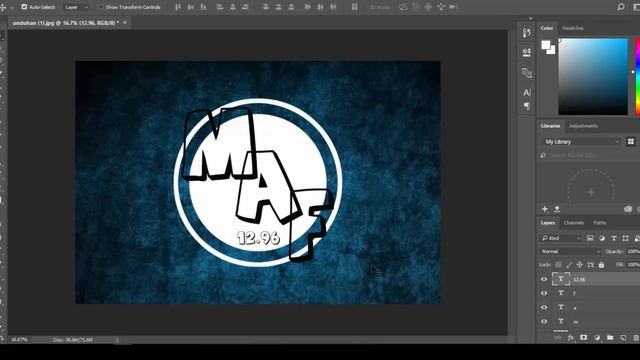This screenshot has height=360, width=640.
Task: Filter layers by shape layer icon
Action: 625,238
